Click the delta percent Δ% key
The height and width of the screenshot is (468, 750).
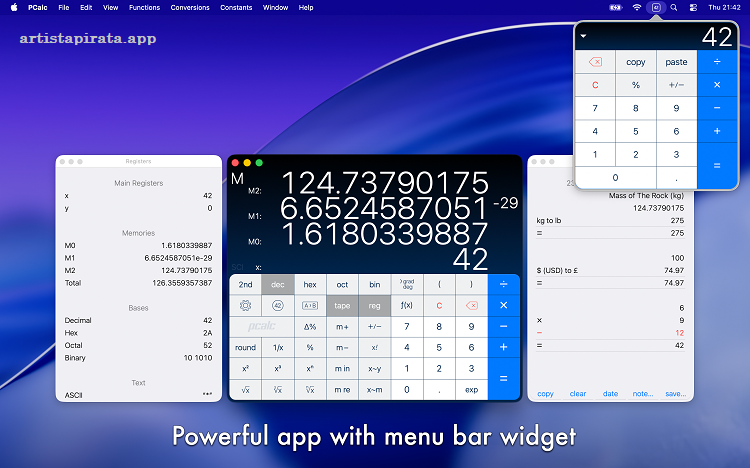point(310,326)
